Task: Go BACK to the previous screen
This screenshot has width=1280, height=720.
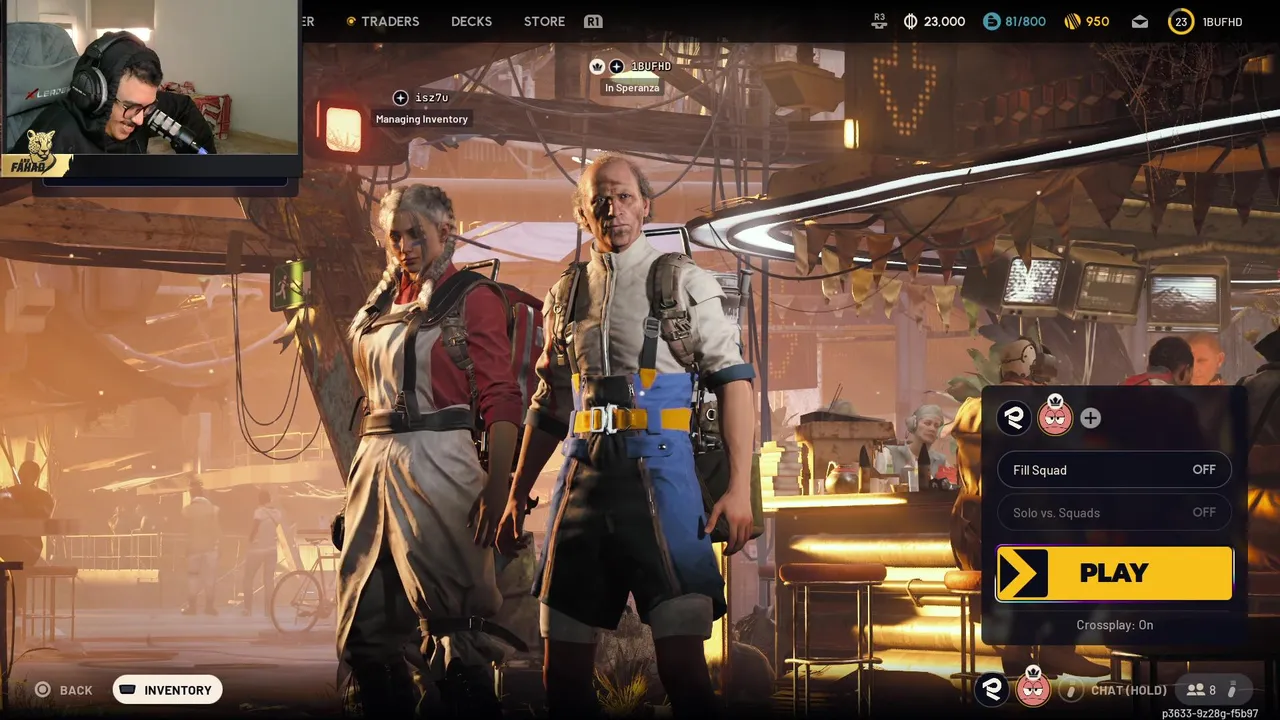Action: point(76,690)
